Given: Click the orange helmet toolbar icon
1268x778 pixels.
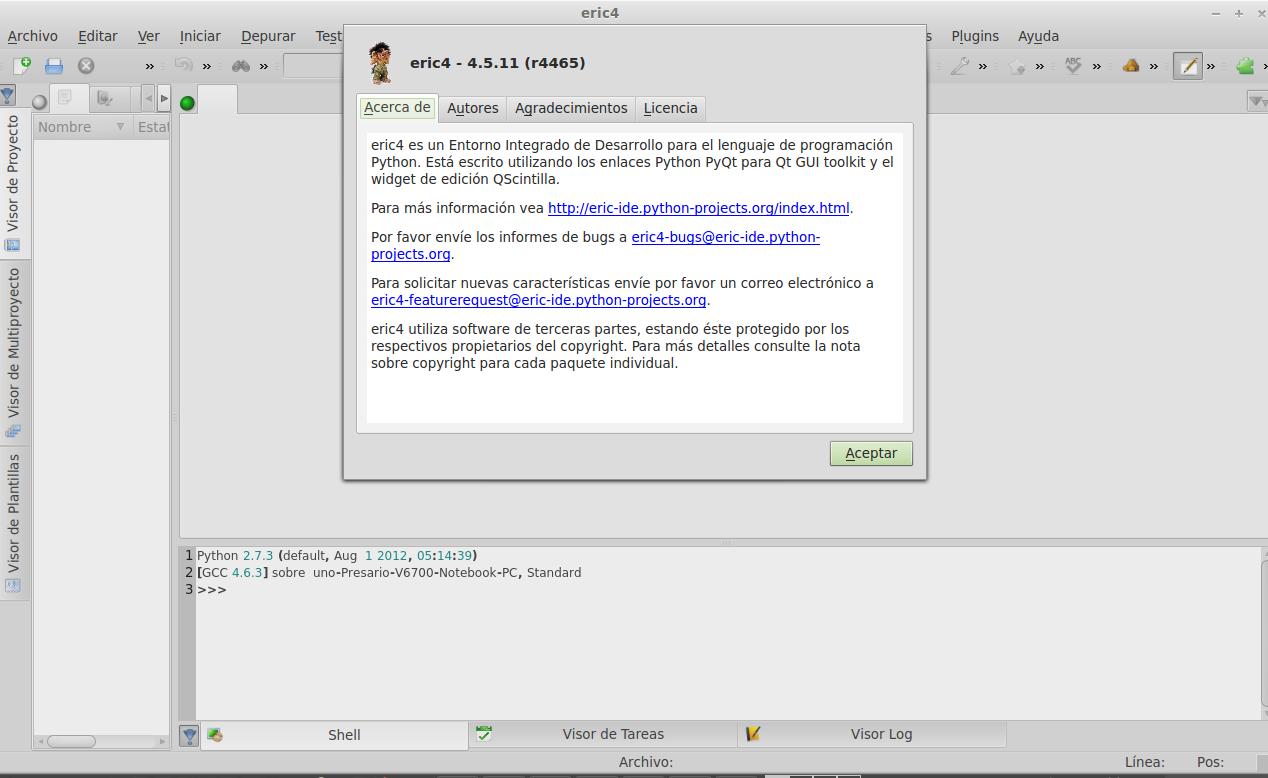Looking at the screenshot, I should click(1131, 66).
